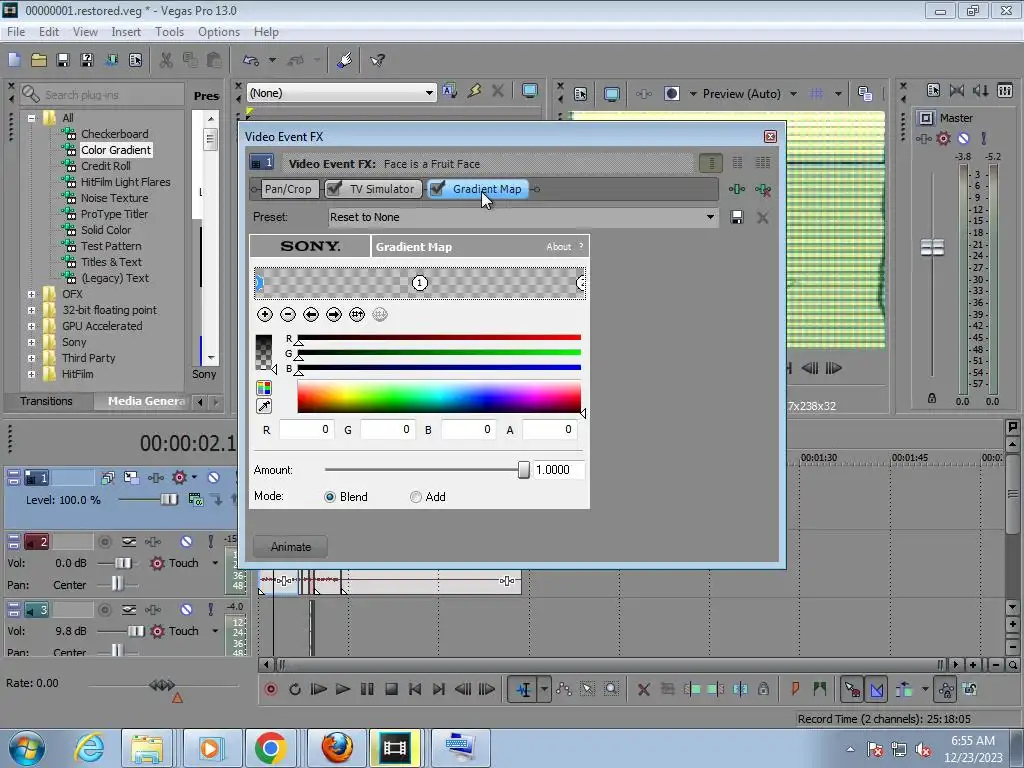Open a project with the folder icon
This screenshot has width=1024, height=768.
pos(39,60)
